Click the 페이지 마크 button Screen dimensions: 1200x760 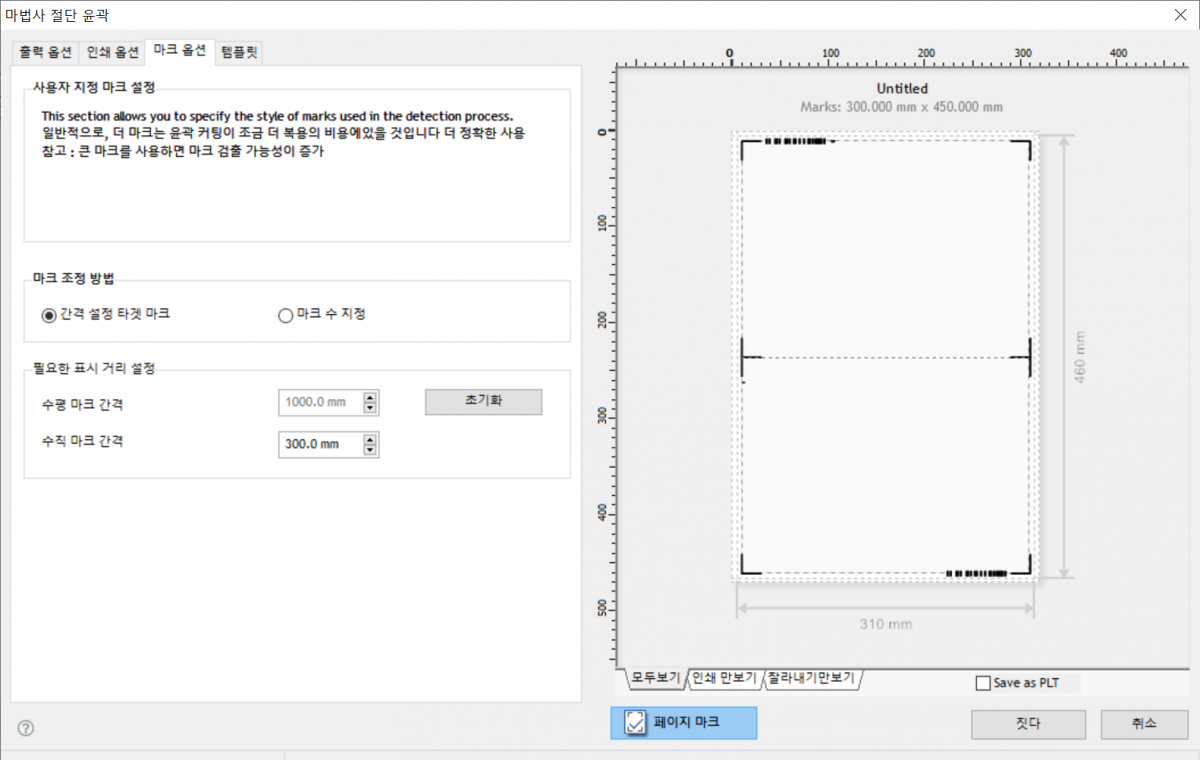[x=683, y=722]
